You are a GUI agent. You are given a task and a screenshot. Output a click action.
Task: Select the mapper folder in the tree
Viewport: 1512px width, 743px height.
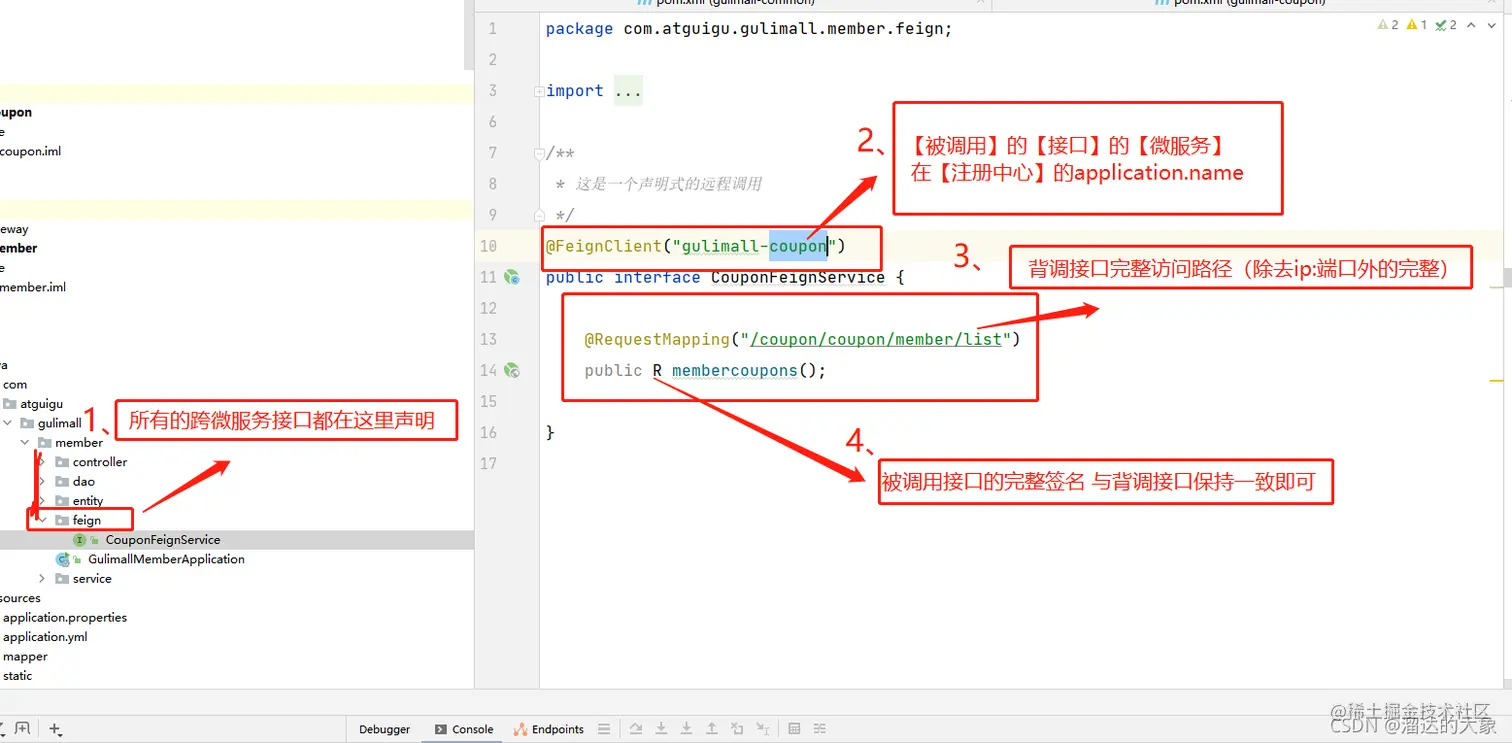pos(25,657)
